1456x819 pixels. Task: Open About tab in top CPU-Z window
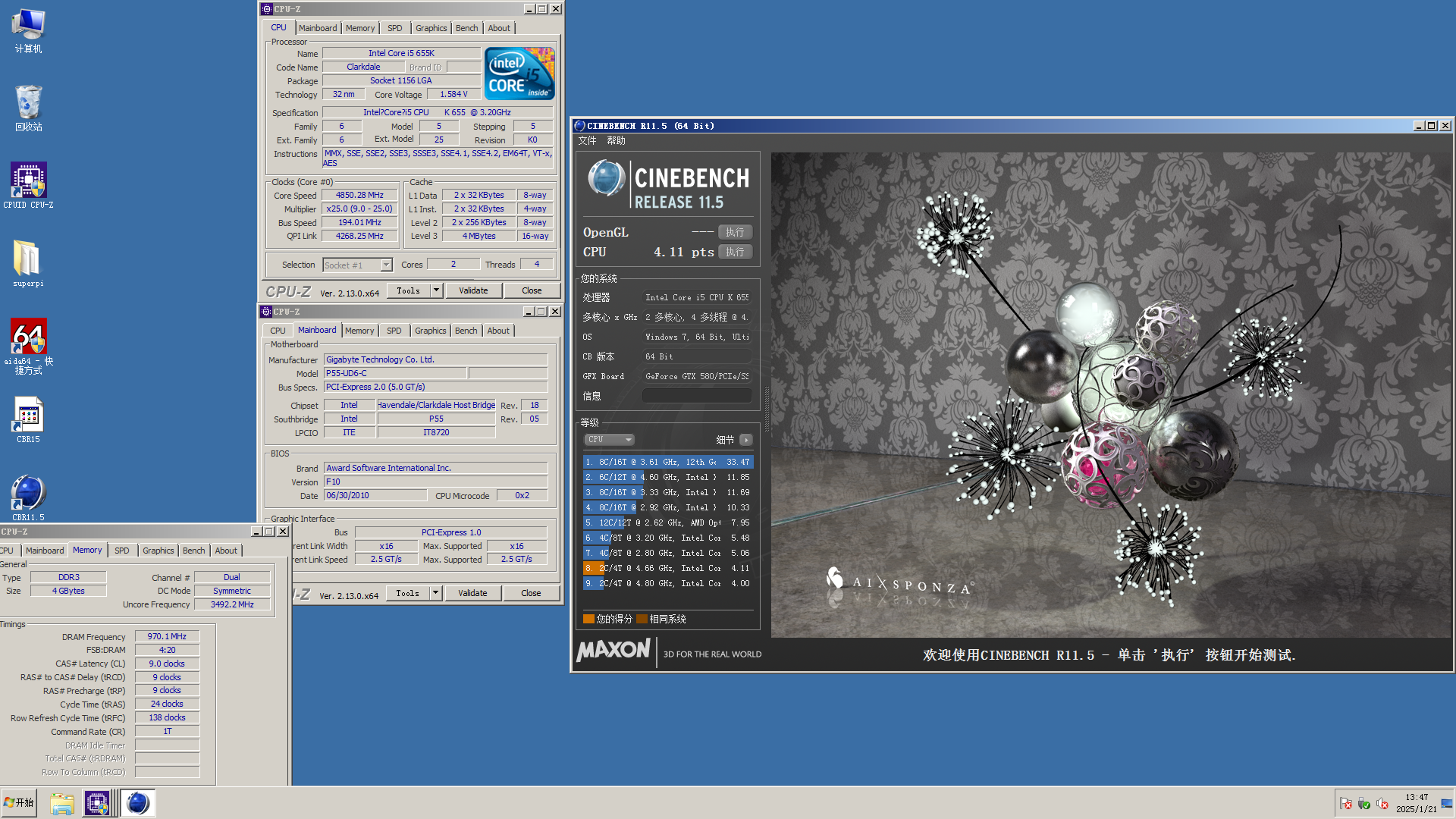pos(499,28)
